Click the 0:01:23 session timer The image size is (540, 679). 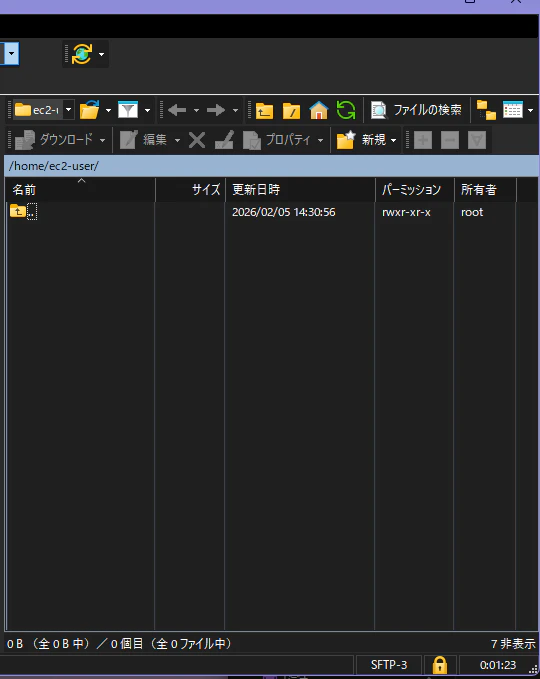(x=498, y=665)
